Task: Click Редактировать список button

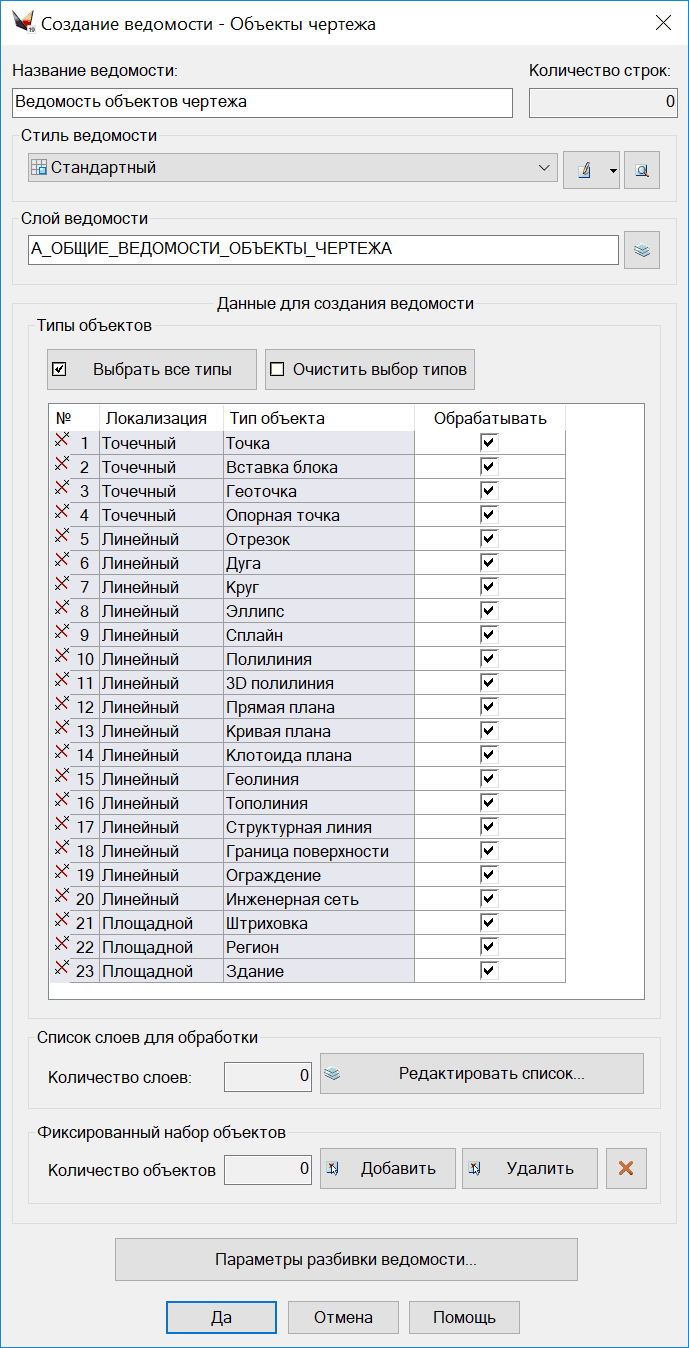Action: [482, 1074]
